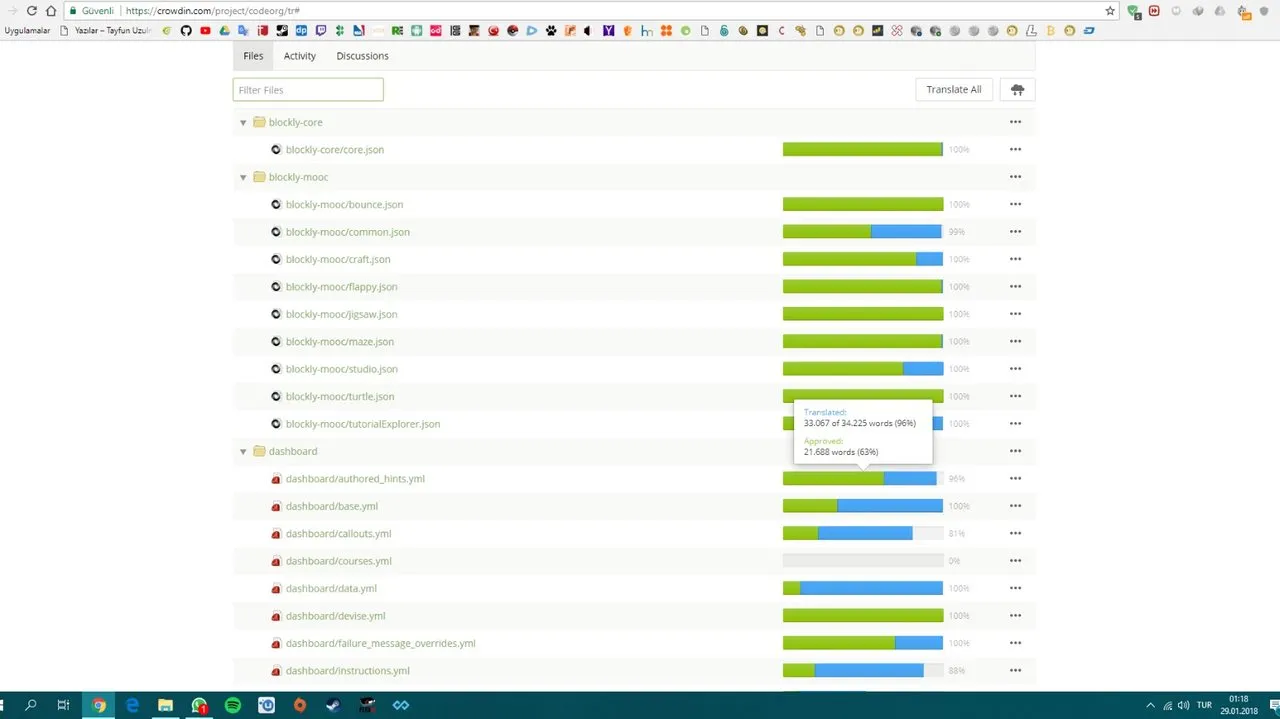Open File Explorer from the taskbar
Viewport: 1280px width, 719px height.
(x=166, y=705)
